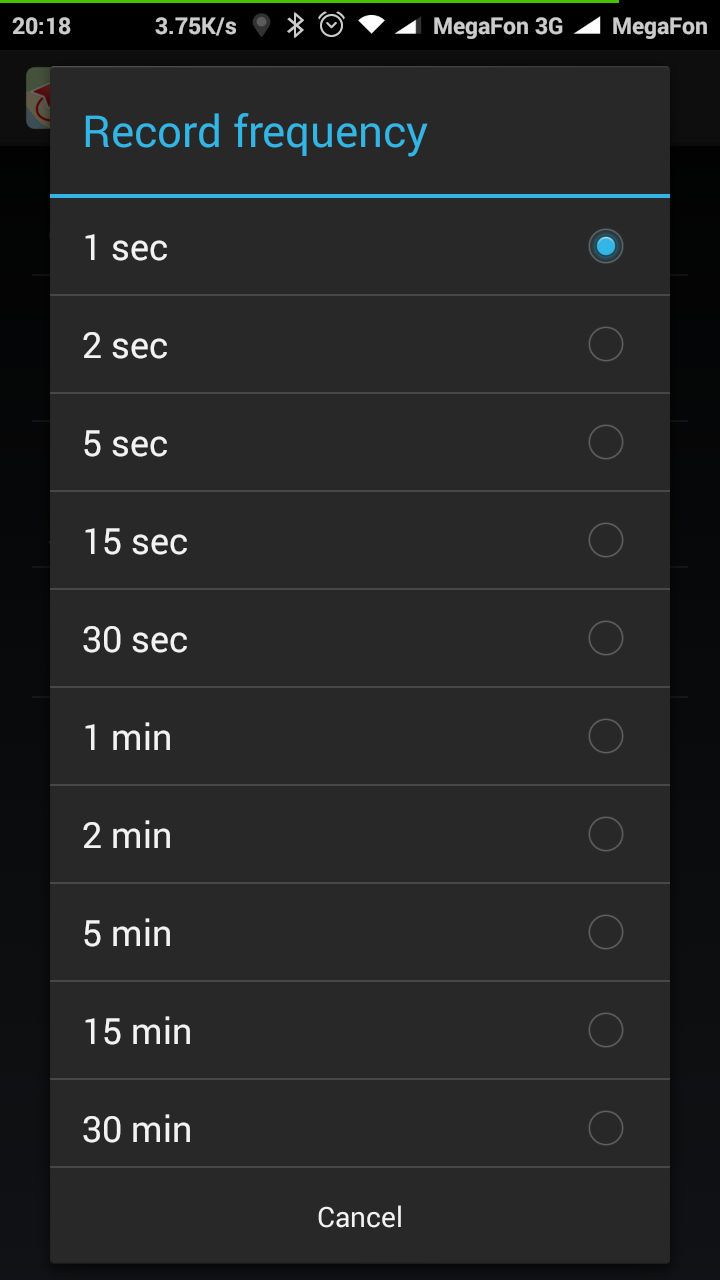Choose the 2 sec radio option
The height and width of the screenshot is (1280, 720).
[x=605, y=344]
